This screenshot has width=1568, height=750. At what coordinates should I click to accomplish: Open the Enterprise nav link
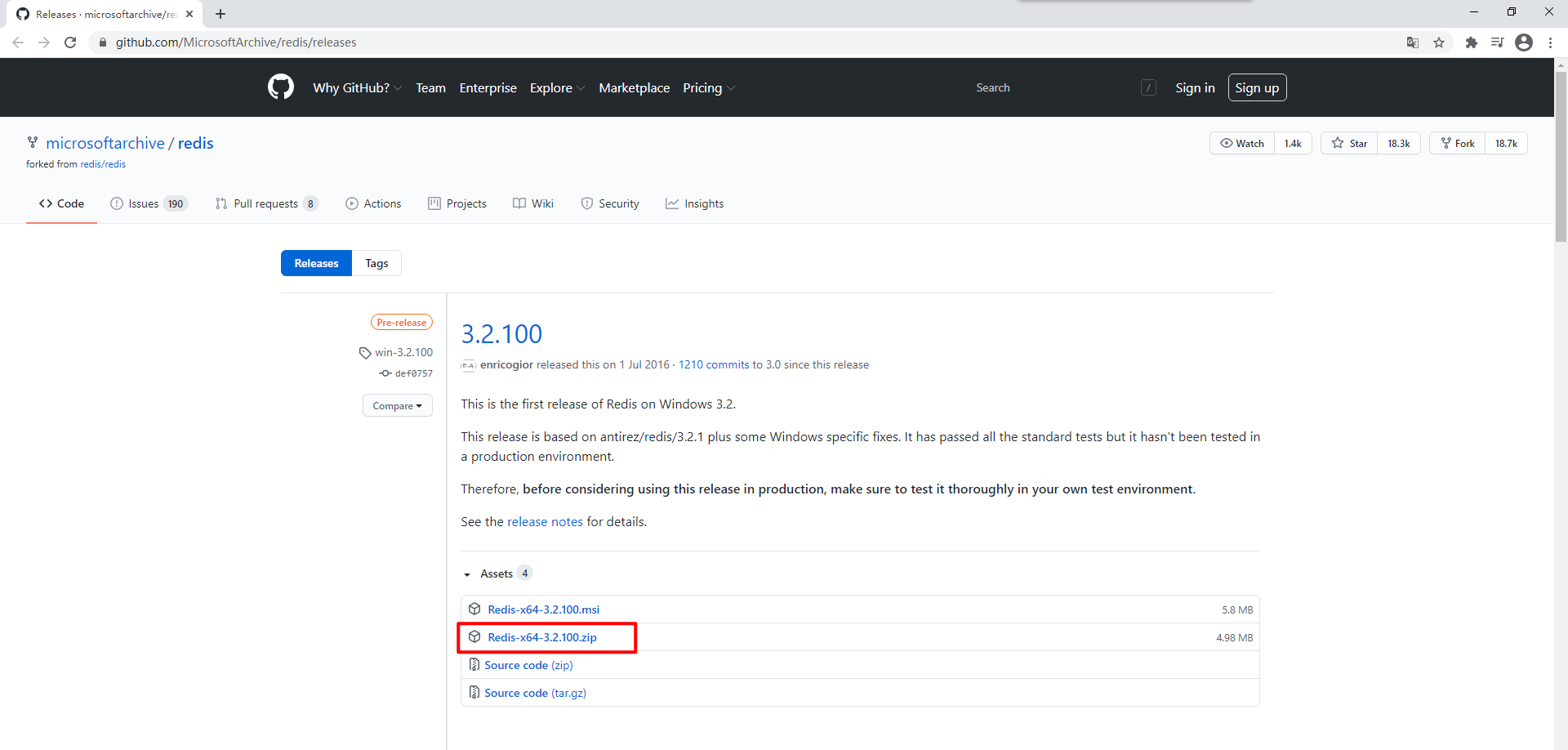[488, 87]
